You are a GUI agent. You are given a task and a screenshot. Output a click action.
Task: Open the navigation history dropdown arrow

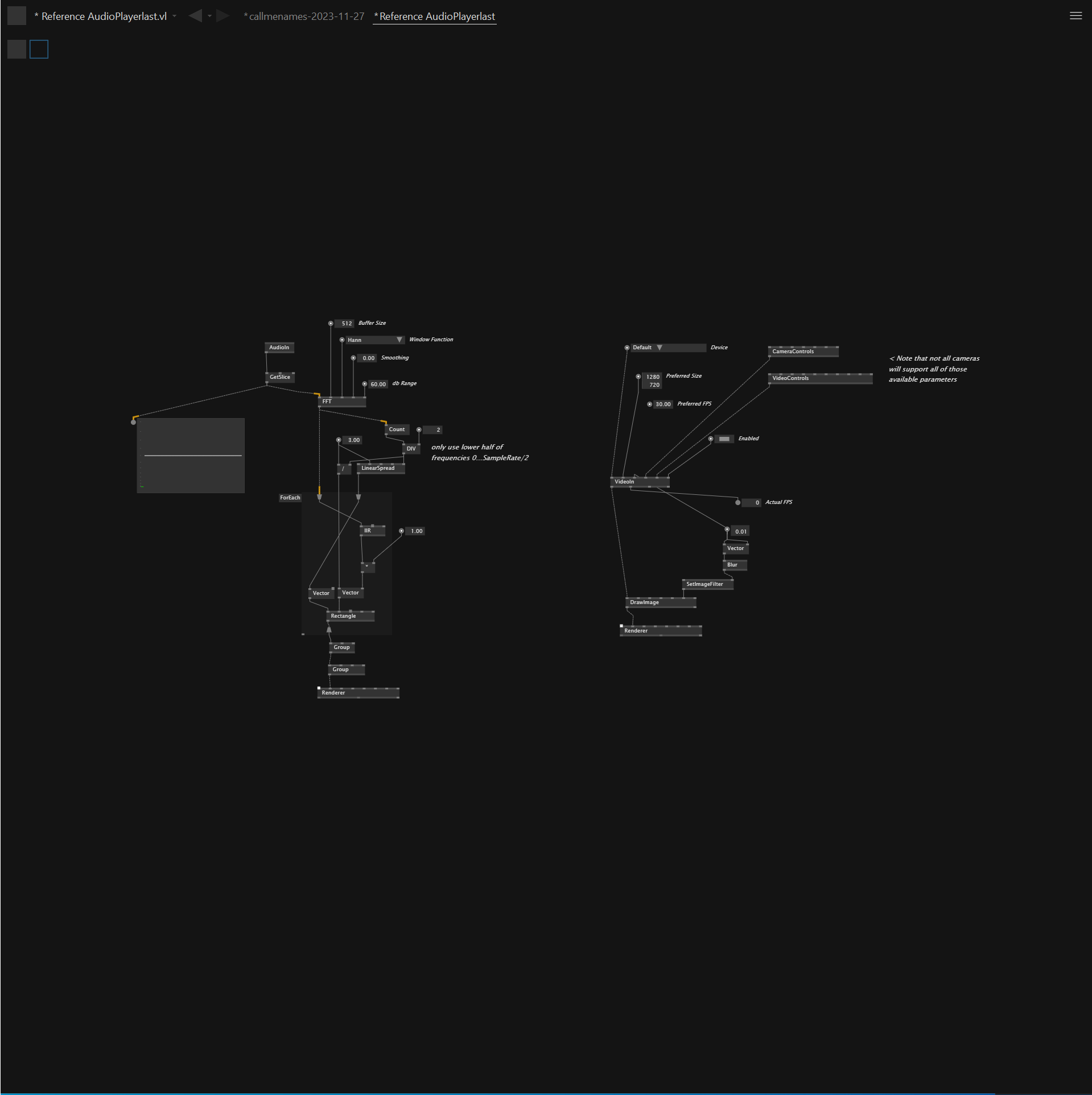[209, 16]
